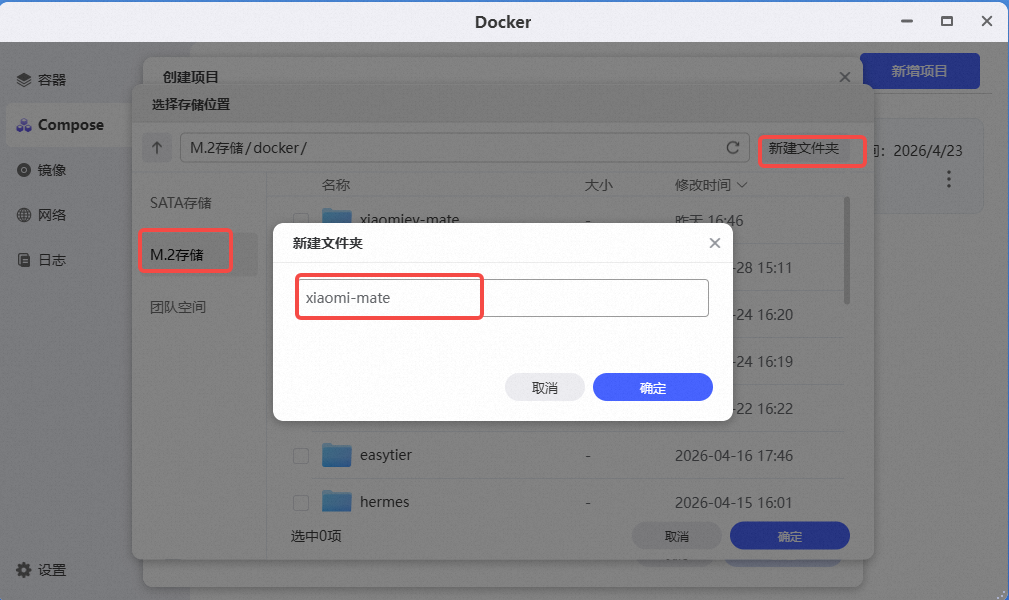This screenshot has width=1009, height=600.
Task: Select SATA存储 in the storage list
Action: point(181,203)
